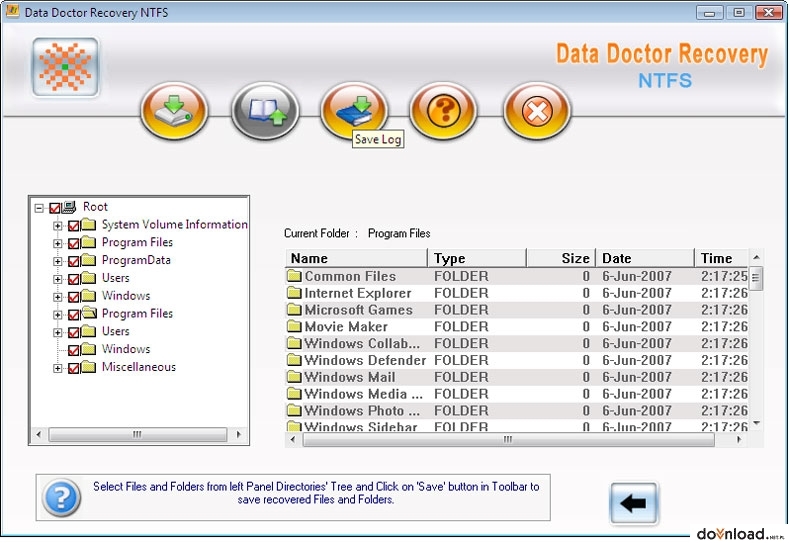This screenshot has height=543, width=790.
Task: Select the 'Windows Mail' name cell
Action: pyautogui.click(x=350, y=377)
